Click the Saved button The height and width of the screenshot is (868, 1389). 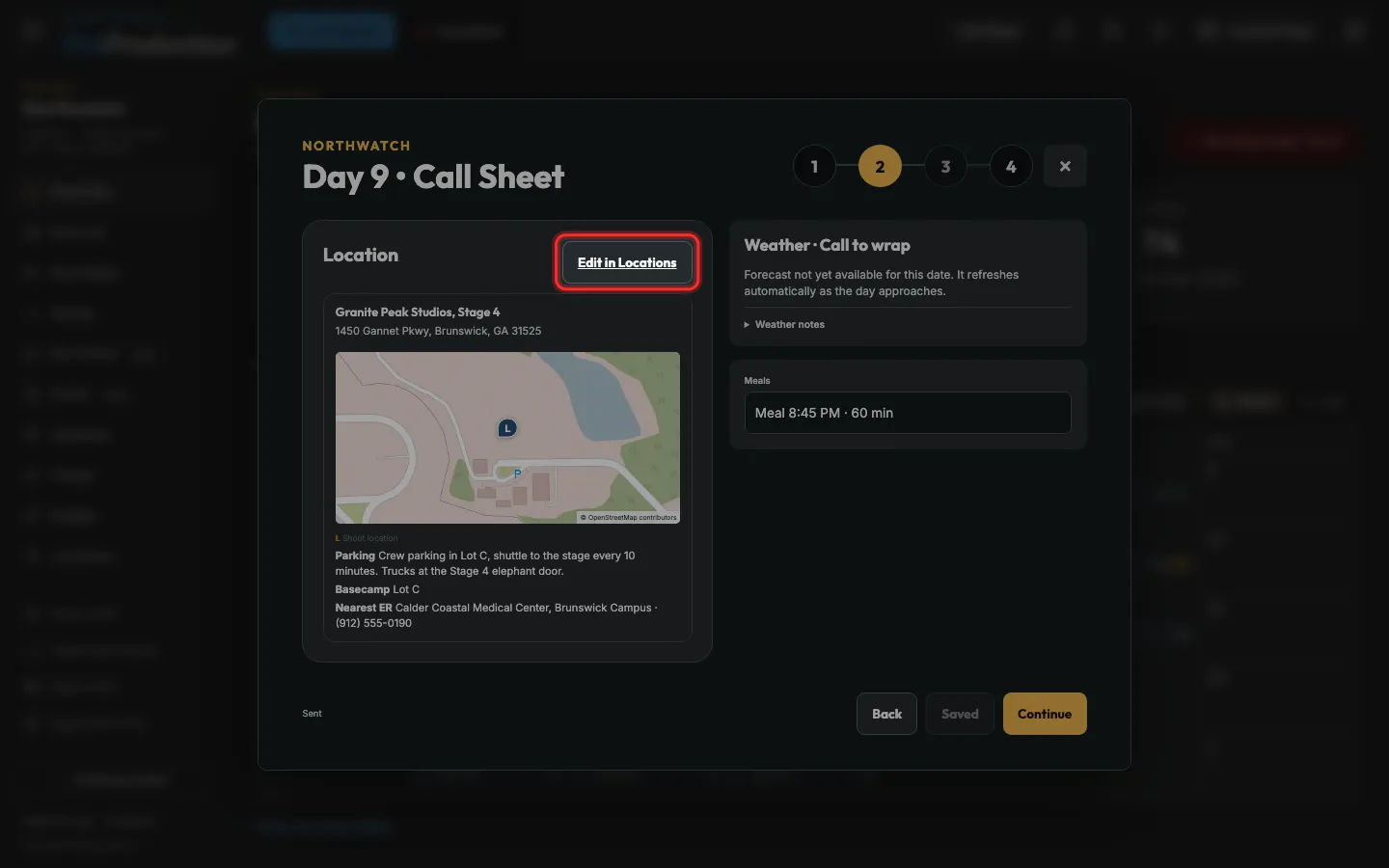tap(960, 714)
